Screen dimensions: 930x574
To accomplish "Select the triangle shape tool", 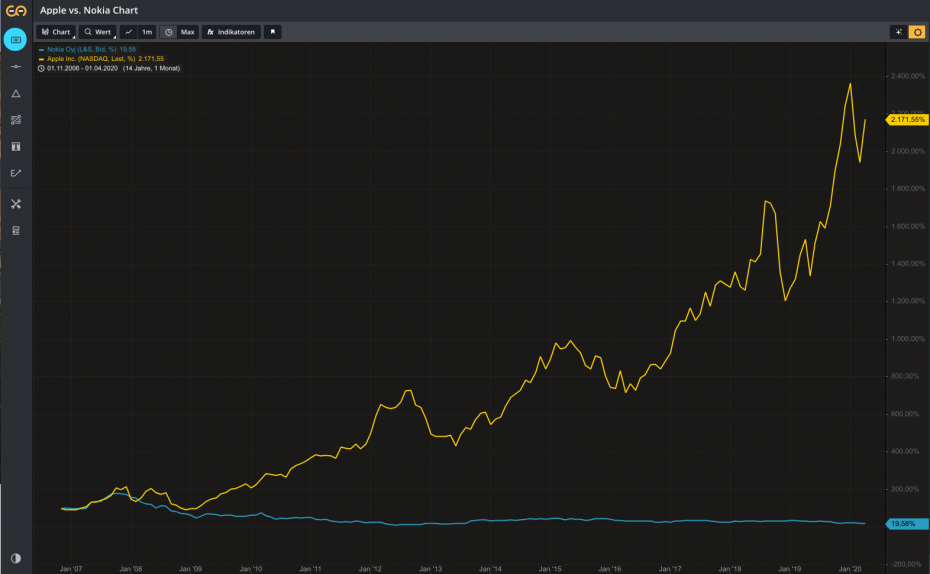I will click(15, 93).
